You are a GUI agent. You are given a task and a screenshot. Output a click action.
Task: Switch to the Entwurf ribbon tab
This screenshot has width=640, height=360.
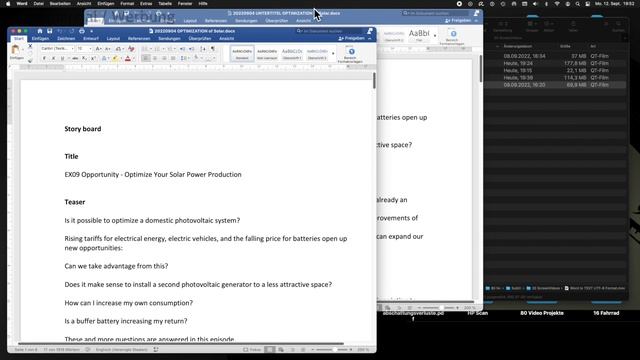91,38
